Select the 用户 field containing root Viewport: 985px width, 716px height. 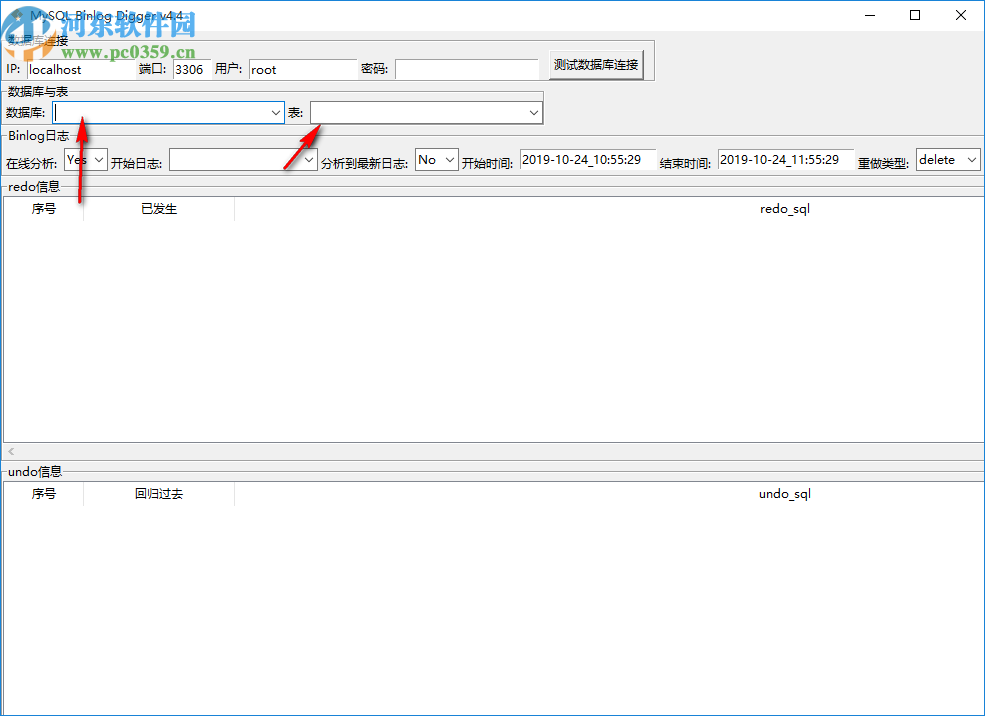click(x=300, y=69)
